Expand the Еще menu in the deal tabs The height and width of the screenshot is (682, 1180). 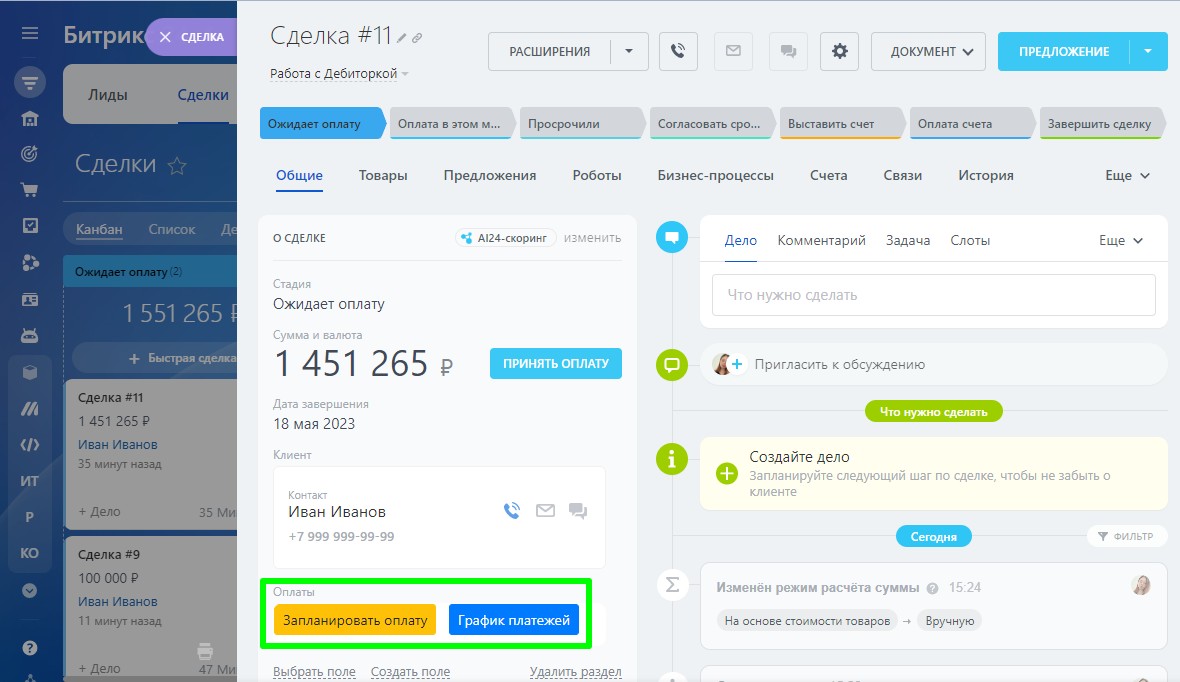(1127, 175)
